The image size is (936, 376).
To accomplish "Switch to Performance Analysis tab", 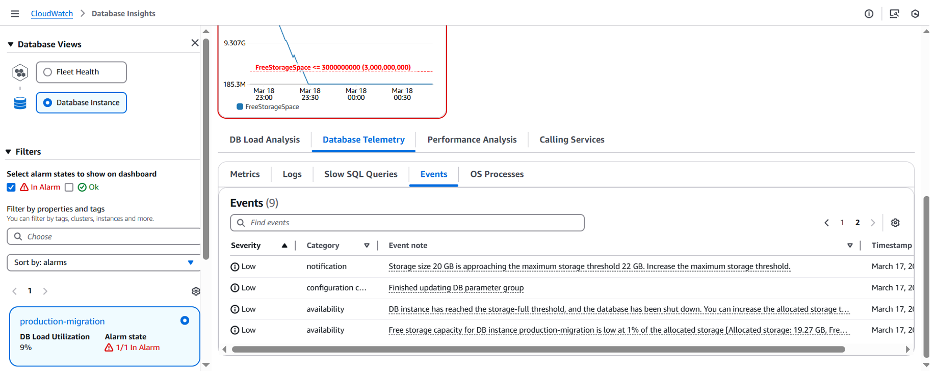I will pos(472,140).
